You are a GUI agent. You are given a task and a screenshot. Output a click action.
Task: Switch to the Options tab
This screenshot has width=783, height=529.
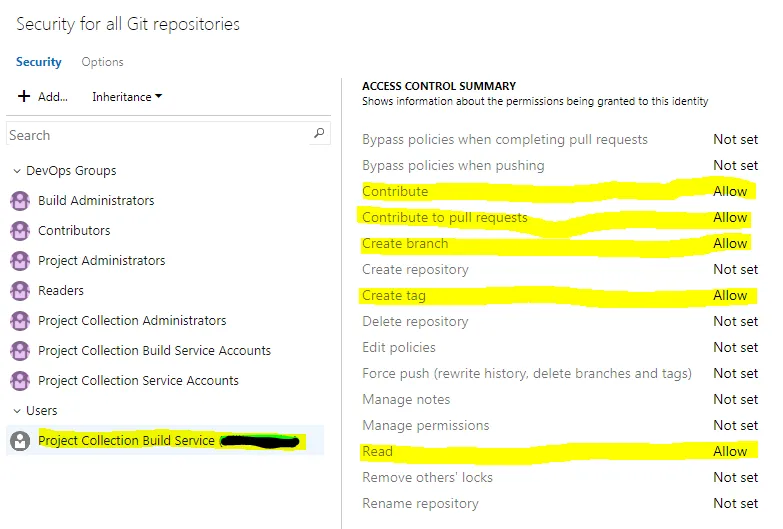pos(102,62)
